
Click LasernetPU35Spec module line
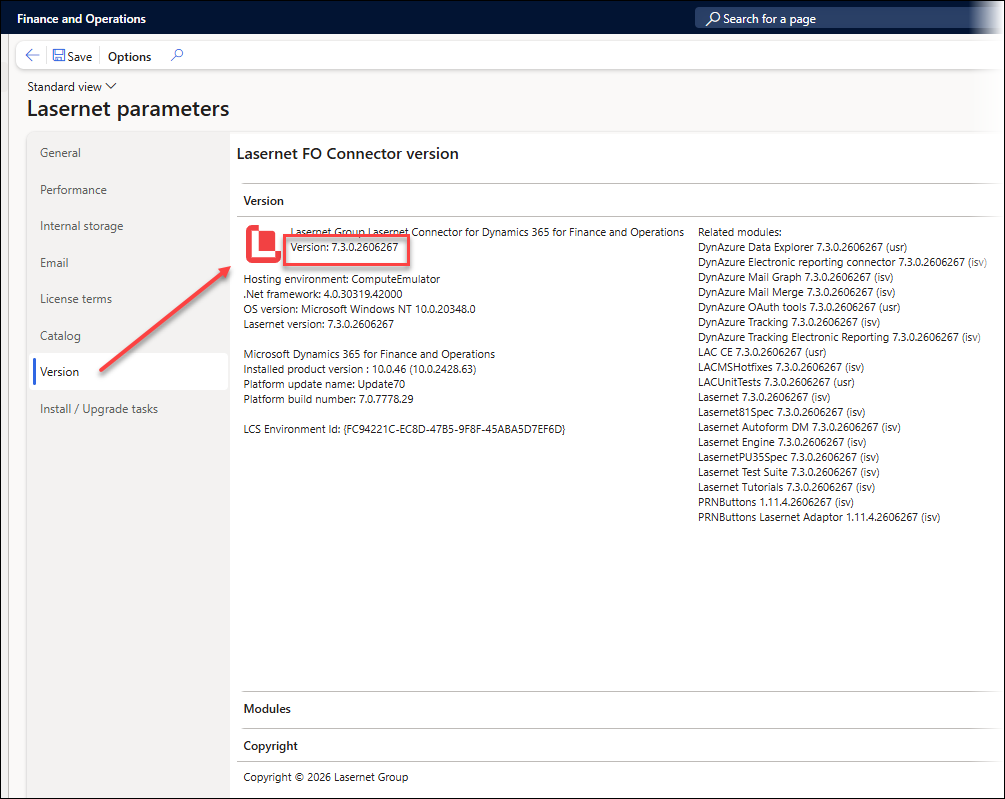[788, 457]
